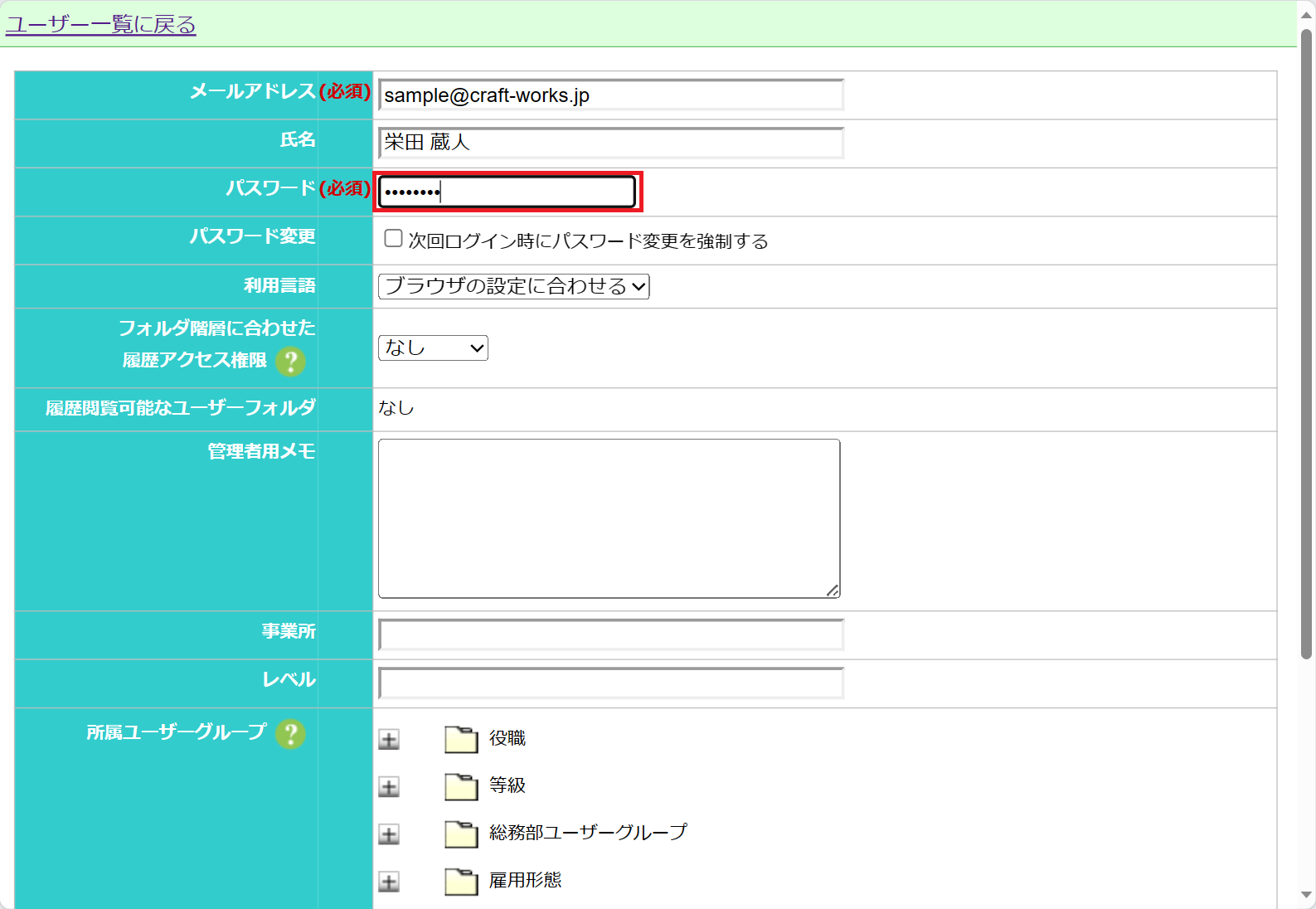The image size is (1316, 909).
Task: Click the メールアドレス input field
Action: coord(611,95)
